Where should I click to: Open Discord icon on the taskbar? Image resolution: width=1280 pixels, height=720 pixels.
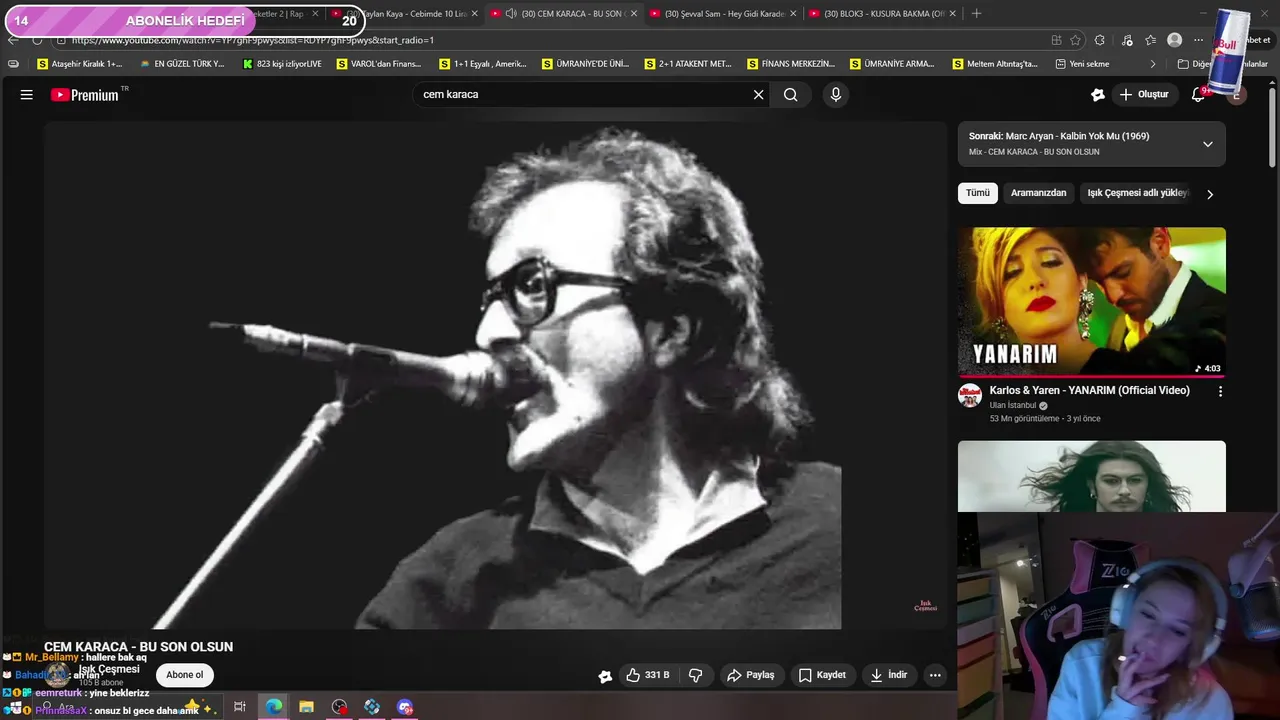click(x=405, y=707)
